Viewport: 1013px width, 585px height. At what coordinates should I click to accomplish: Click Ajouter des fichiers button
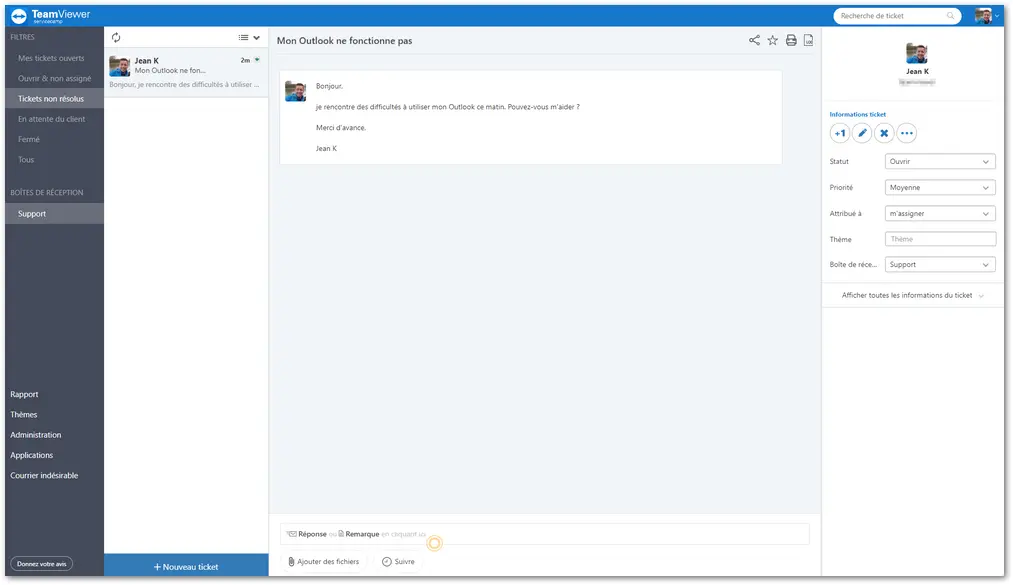324,562
